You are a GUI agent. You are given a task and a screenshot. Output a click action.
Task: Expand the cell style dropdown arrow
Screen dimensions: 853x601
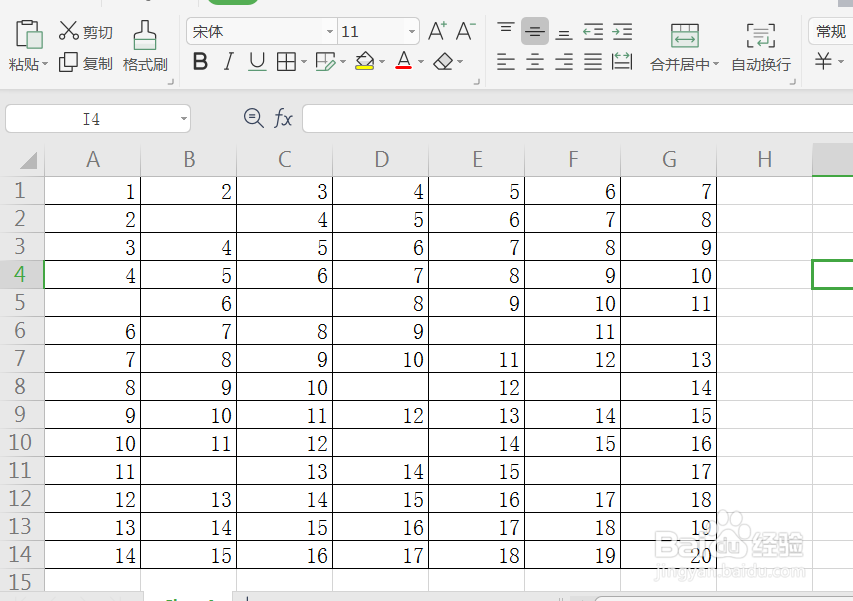pyautogui.click(x=343, y=62)
